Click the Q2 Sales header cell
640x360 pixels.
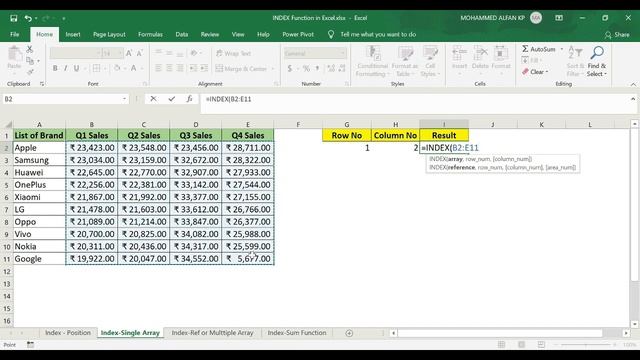click(x=144, y=135)
